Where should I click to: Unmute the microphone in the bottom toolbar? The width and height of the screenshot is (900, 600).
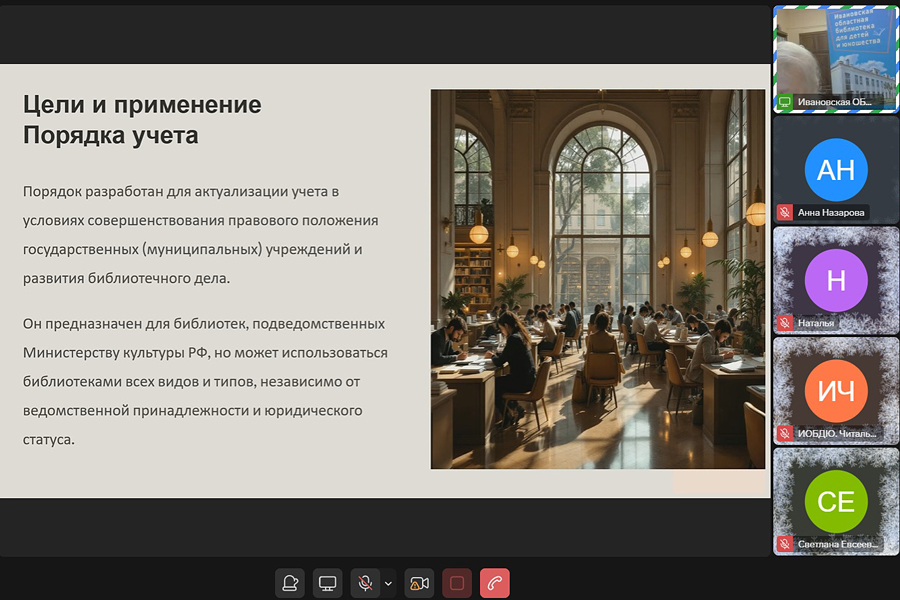pyautogui.click(x=366, y=583)
